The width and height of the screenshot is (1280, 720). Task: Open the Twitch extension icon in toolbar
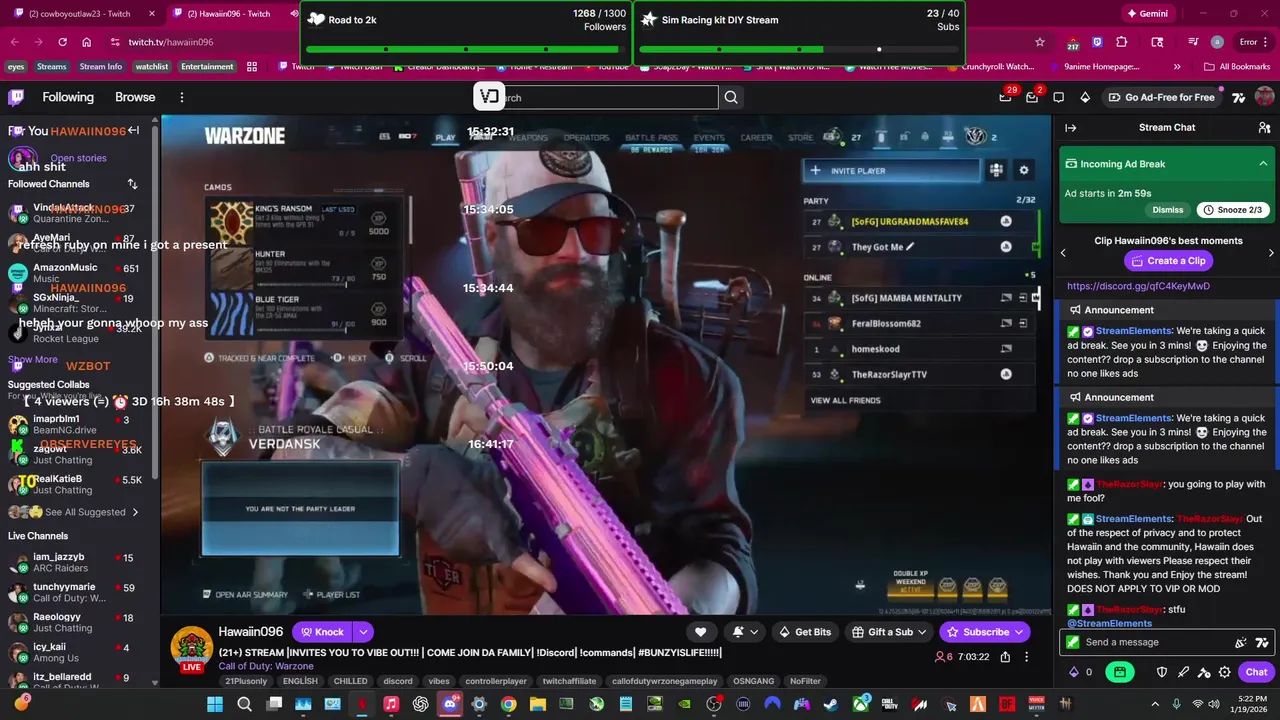(x=1097, y=42)
